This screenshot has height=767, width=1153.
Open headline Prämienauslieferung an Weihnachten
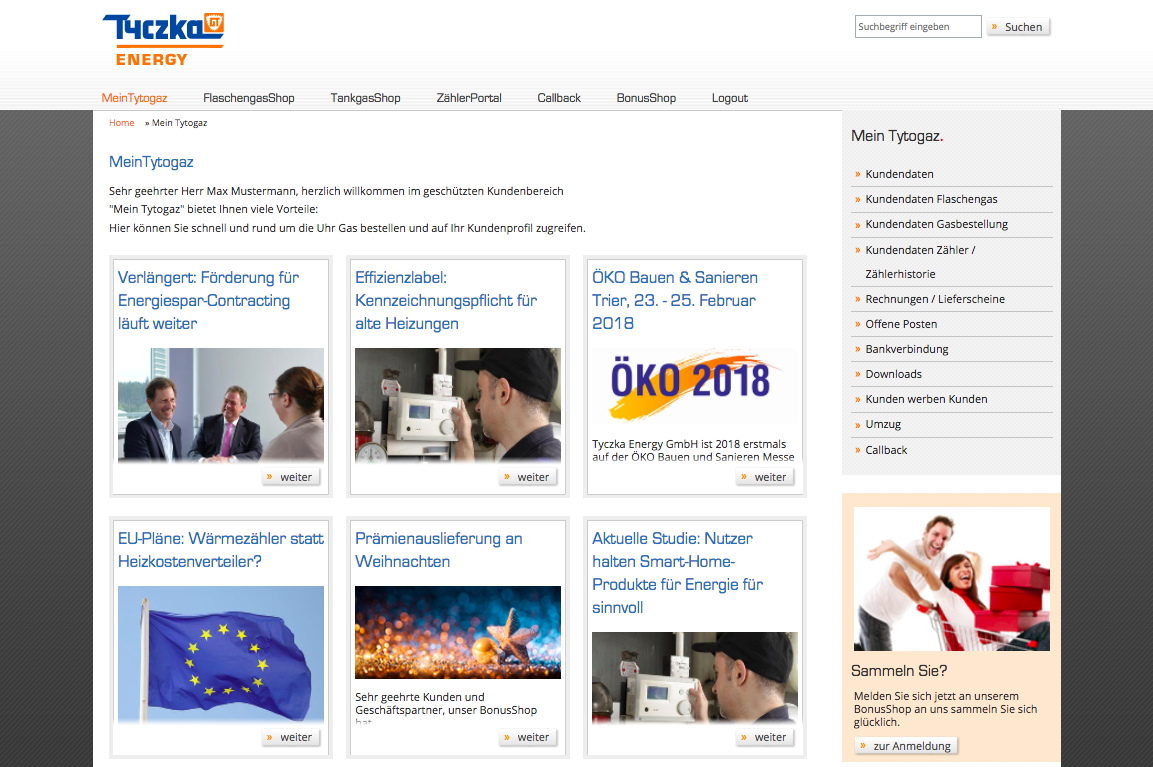(x=439, y=550)
